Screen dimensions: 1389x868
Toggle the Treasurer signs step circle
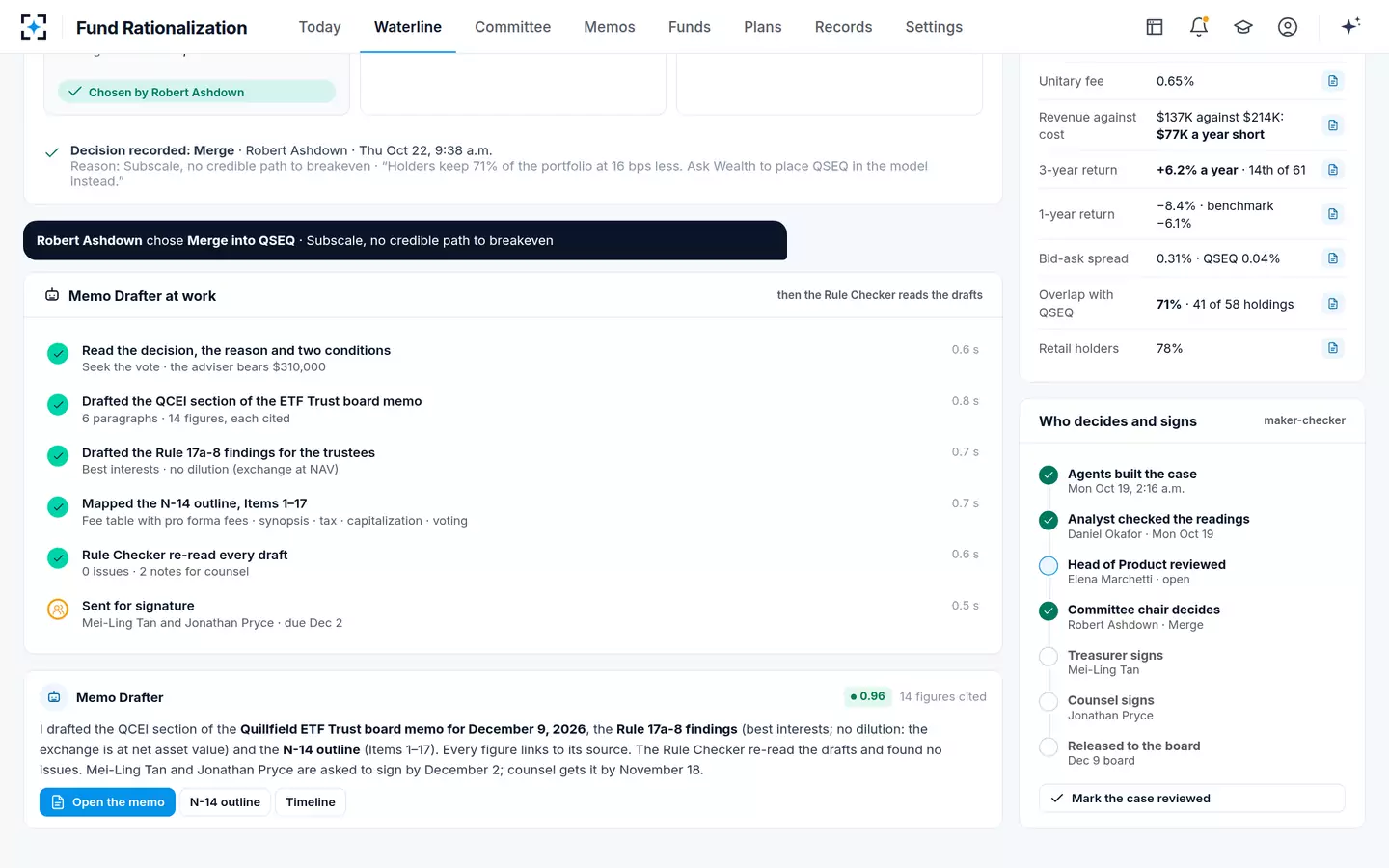[1049, 657]
